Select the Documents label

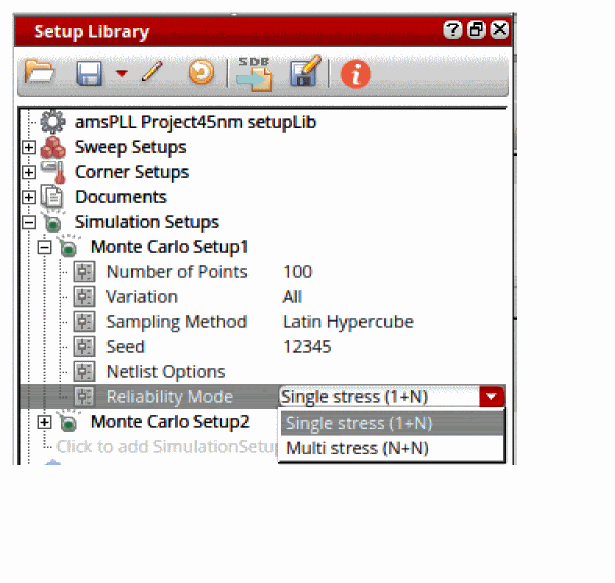[x=120, y=197]
